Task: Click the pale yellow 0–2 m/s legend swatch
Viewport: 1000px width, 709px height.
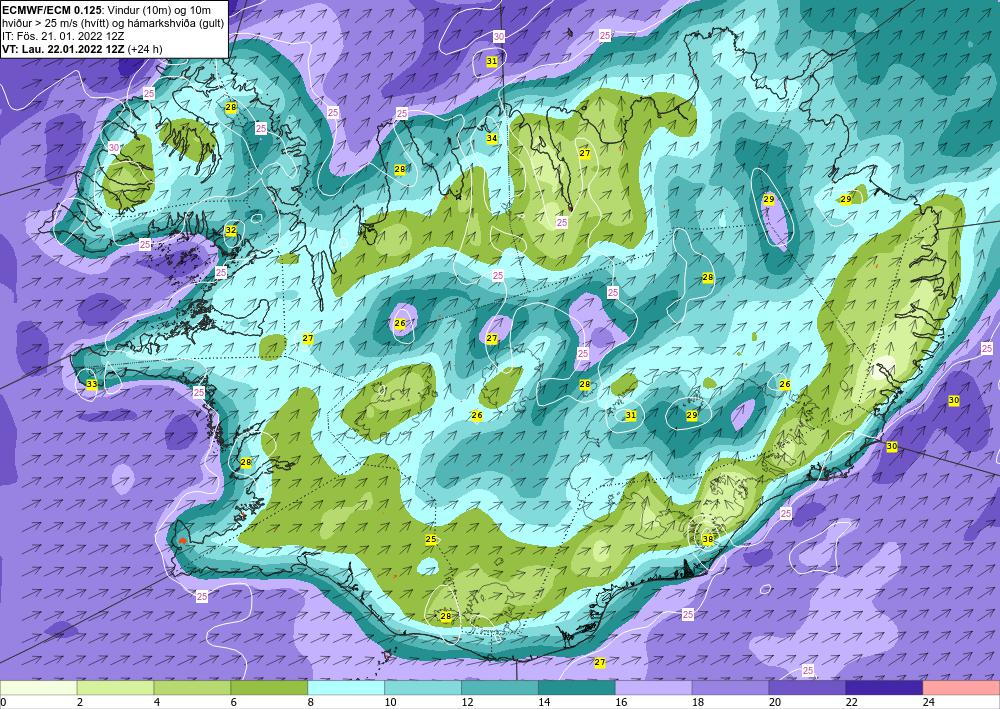Action: tap(38, 688)
